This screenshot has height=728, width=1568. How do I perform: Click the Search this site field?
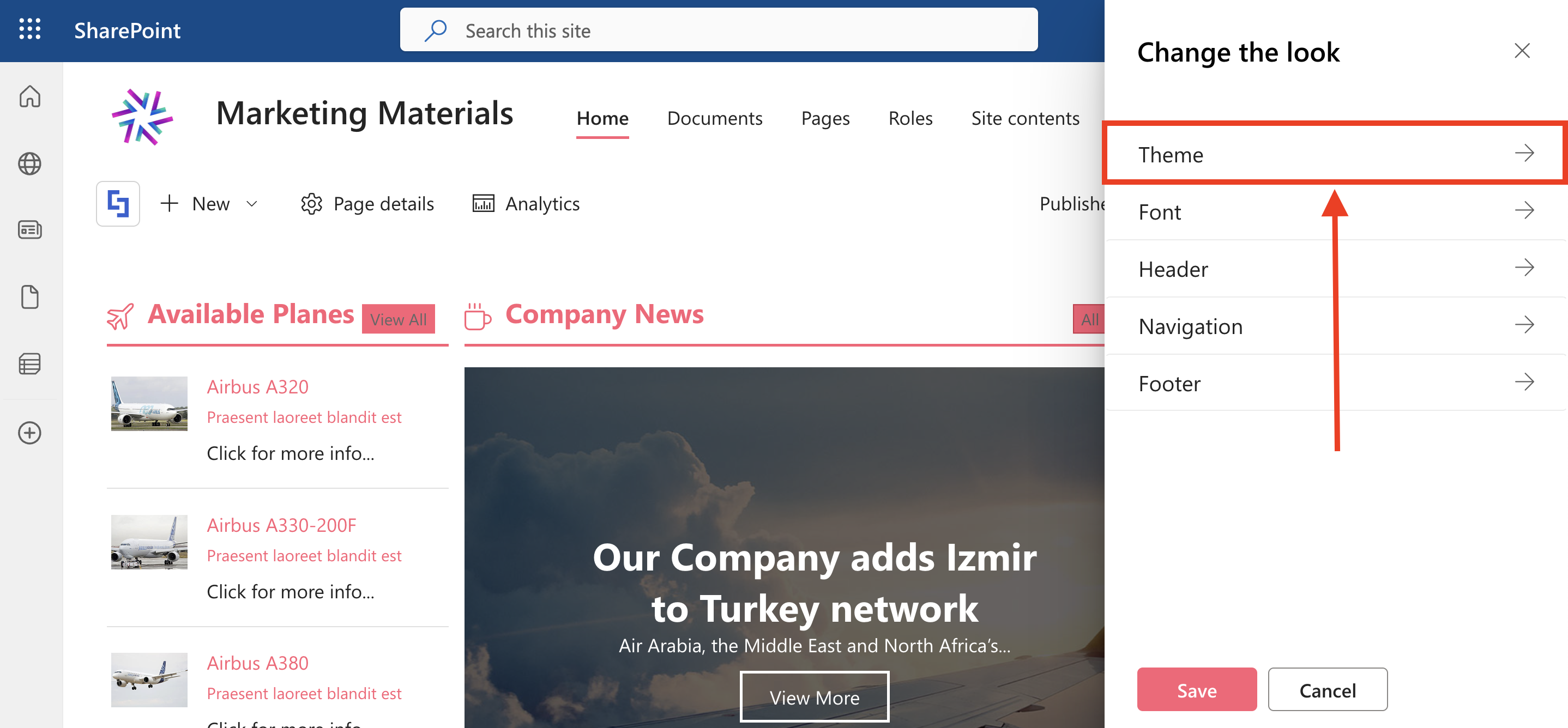click(718, 31)
